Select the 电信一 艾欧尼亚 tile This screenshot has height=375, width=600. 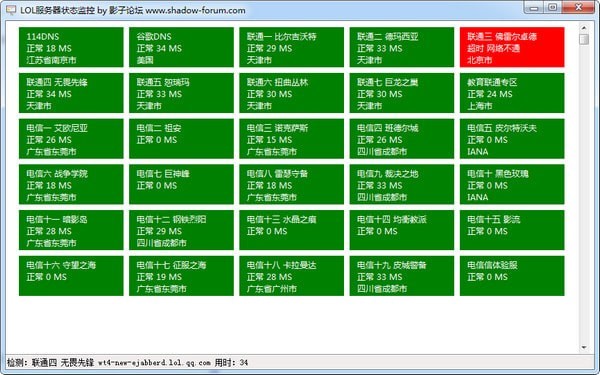point(71,139)
